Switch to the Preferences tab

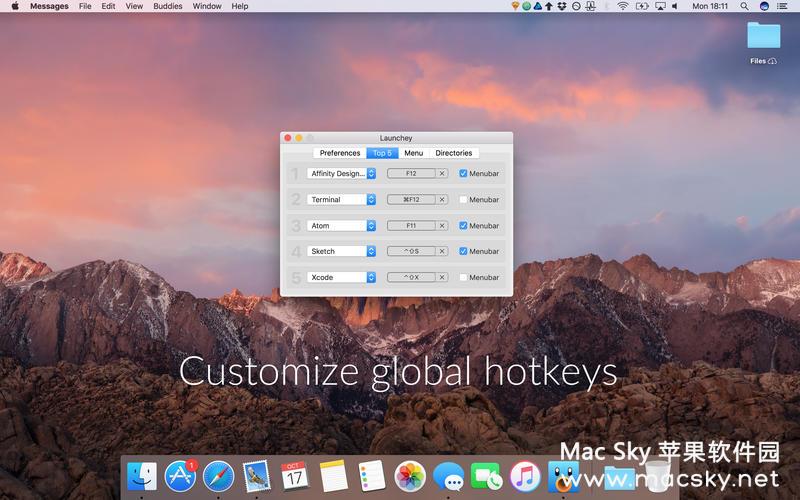tap(340, 153)
